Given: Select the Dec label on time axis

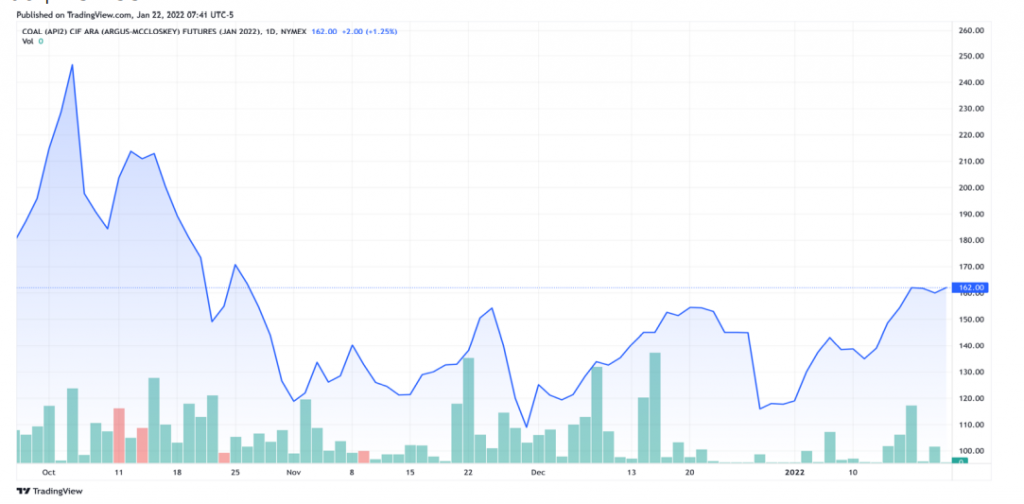Looking at the screenshot, I should 537,471.
